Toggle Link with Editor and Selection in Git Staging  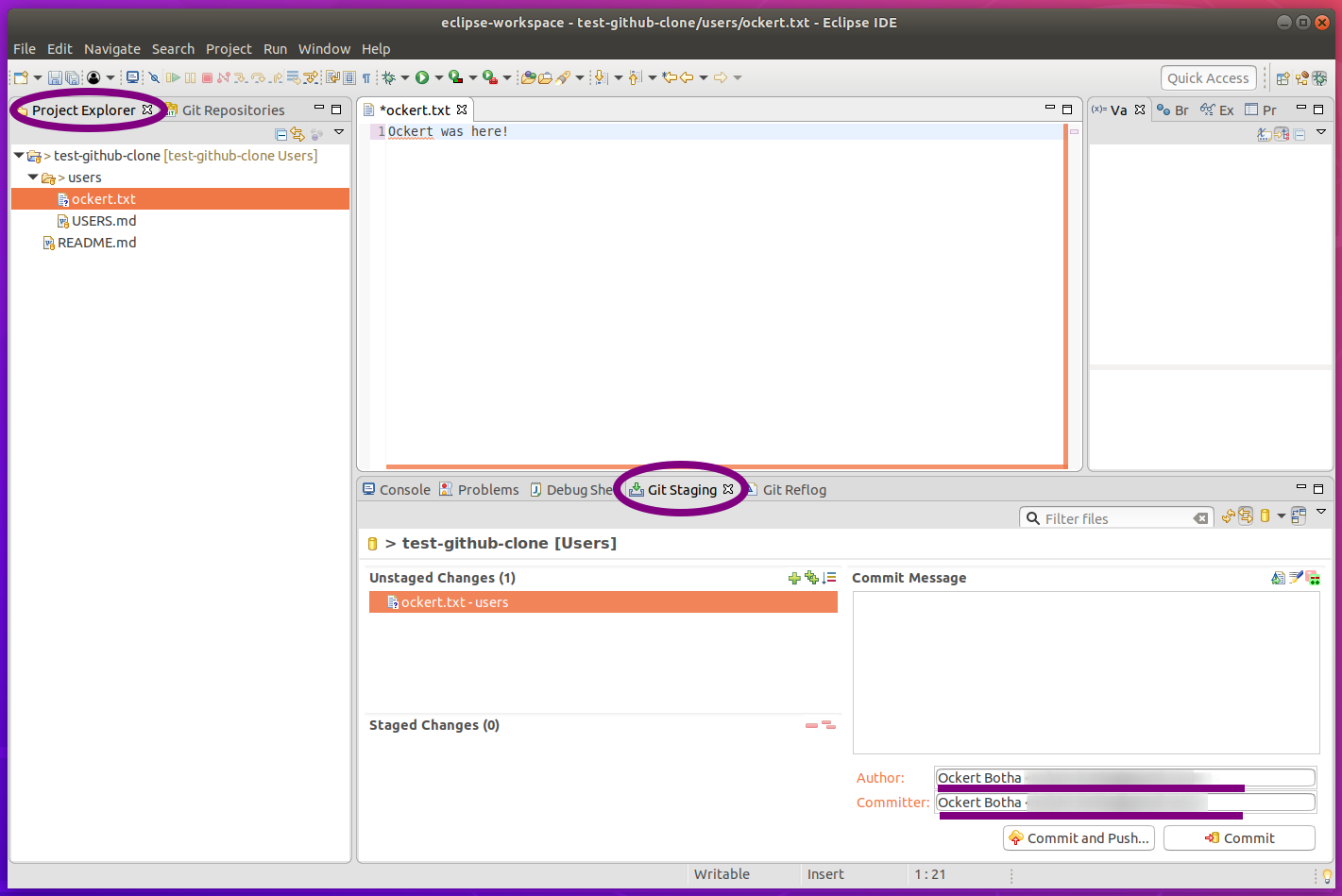pos(1246,516)
